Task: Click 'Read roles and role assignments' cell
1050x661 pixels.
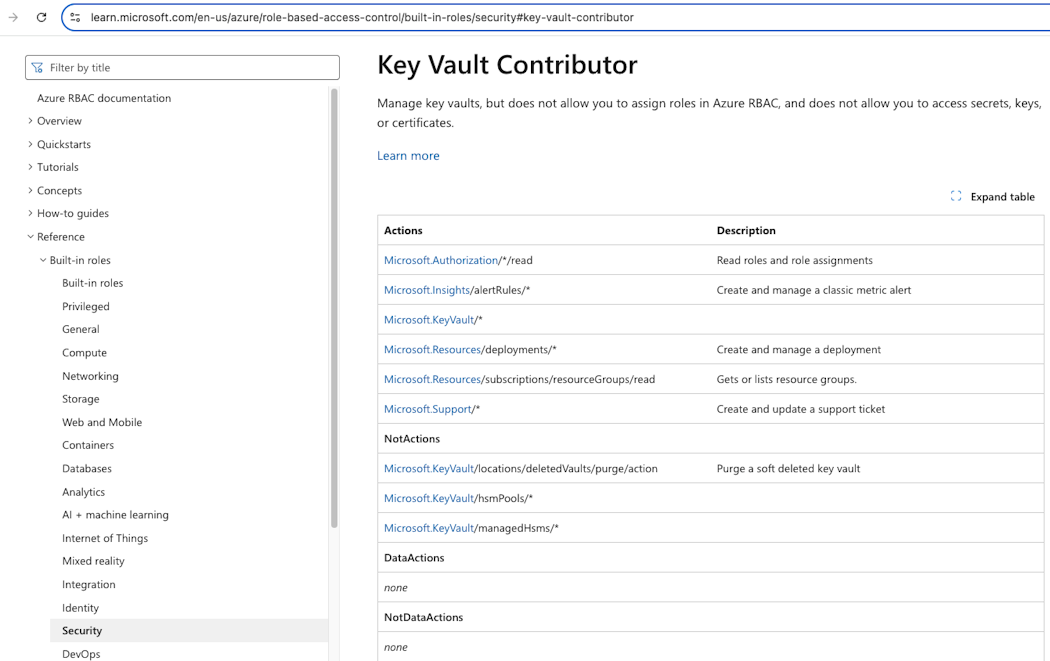Action: [x=794, y=260]
